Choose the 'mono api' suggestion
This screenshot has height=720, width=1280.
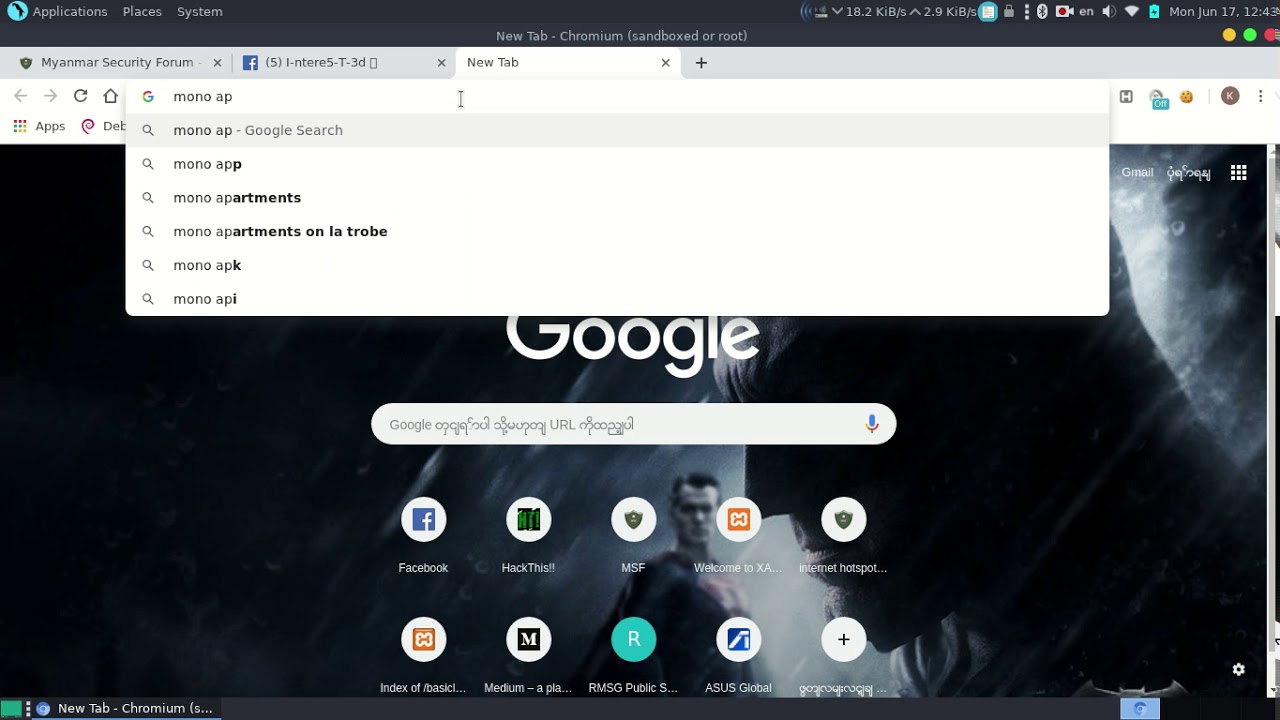pyautogui.click(x=617, y=299)
